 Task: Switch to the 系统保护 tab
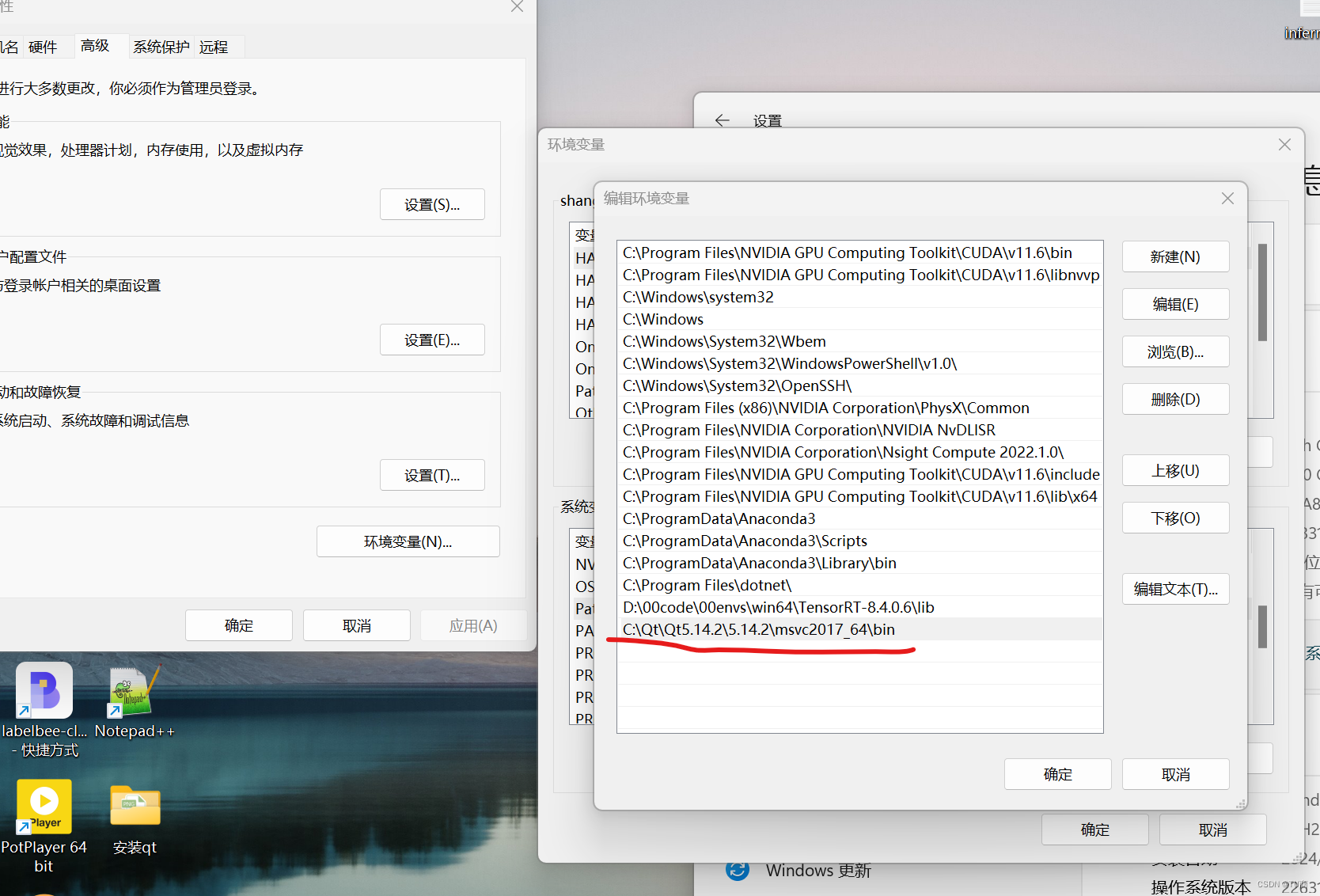click(161, 47)
